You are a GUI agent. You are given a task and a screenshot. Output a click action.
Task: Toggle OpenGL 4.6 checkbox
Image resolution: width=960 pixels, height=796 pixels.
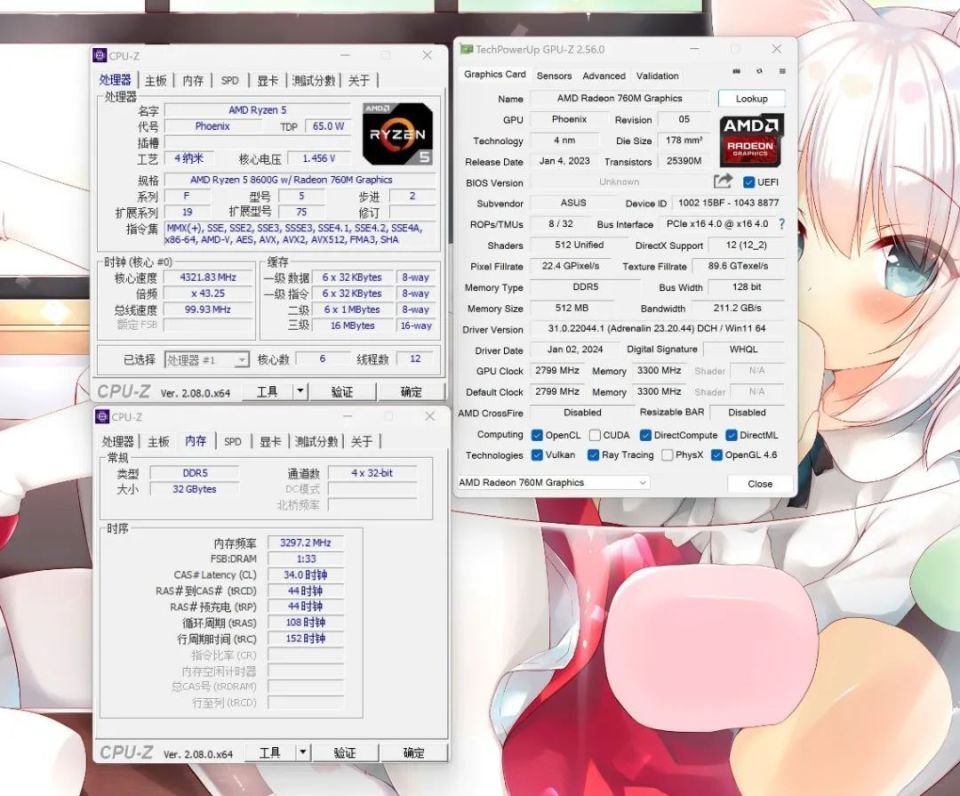716,455
